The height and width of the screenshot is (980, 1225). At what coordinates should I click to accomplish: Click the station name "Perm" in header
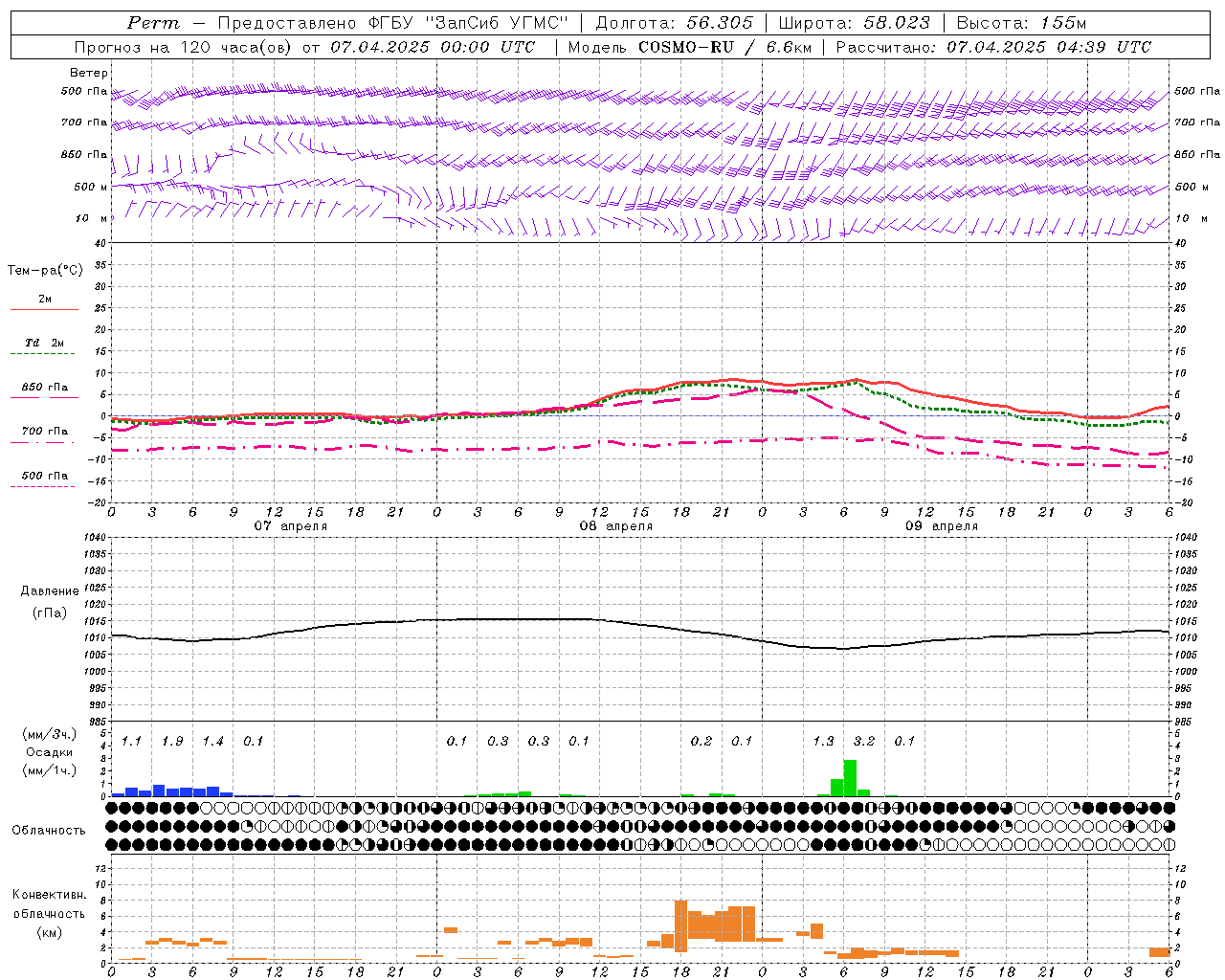click(153, 23)
